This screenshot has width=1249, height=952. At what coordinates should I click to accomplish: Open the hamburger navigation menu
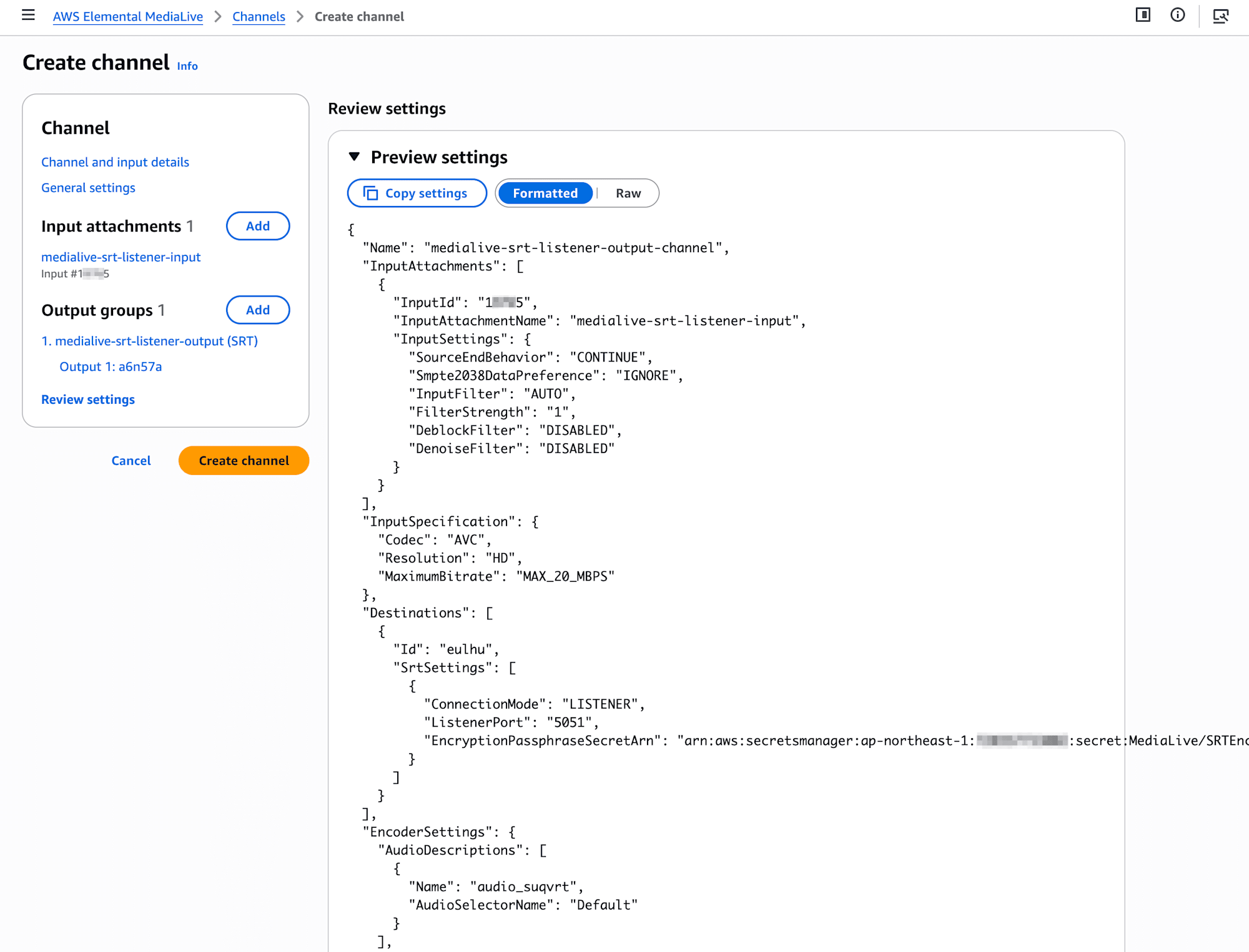click(28, 15)
